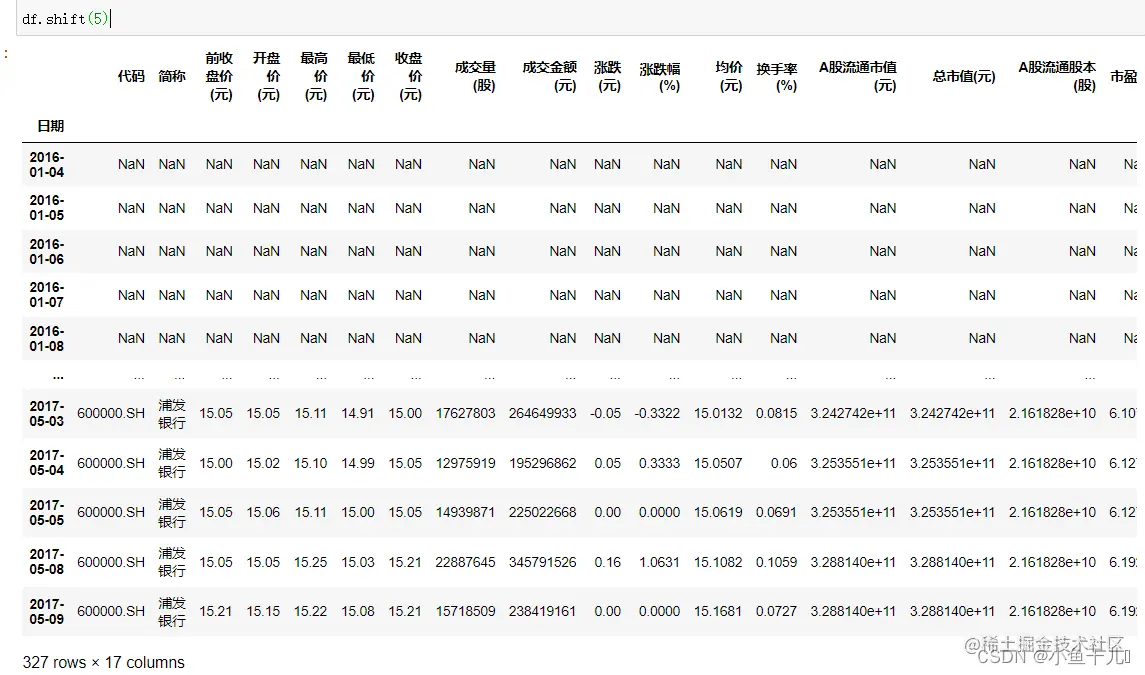Image resolution: width=1145 pixels, height=675 pixels.
Task: Click the 换手率(%) column header
Action: [x=777, y=77]
